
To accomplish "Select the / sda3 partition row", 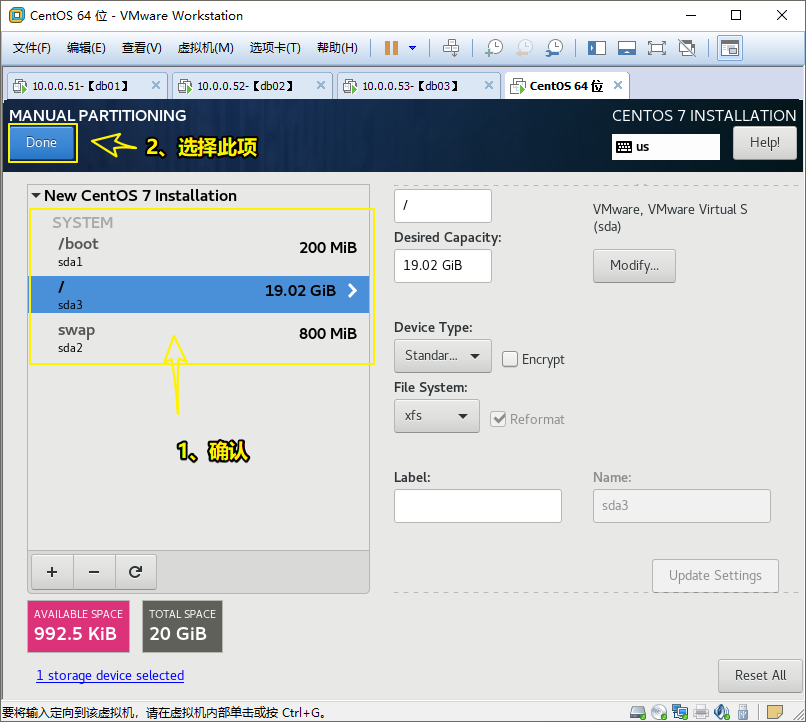I will click(x=198, y=294).
